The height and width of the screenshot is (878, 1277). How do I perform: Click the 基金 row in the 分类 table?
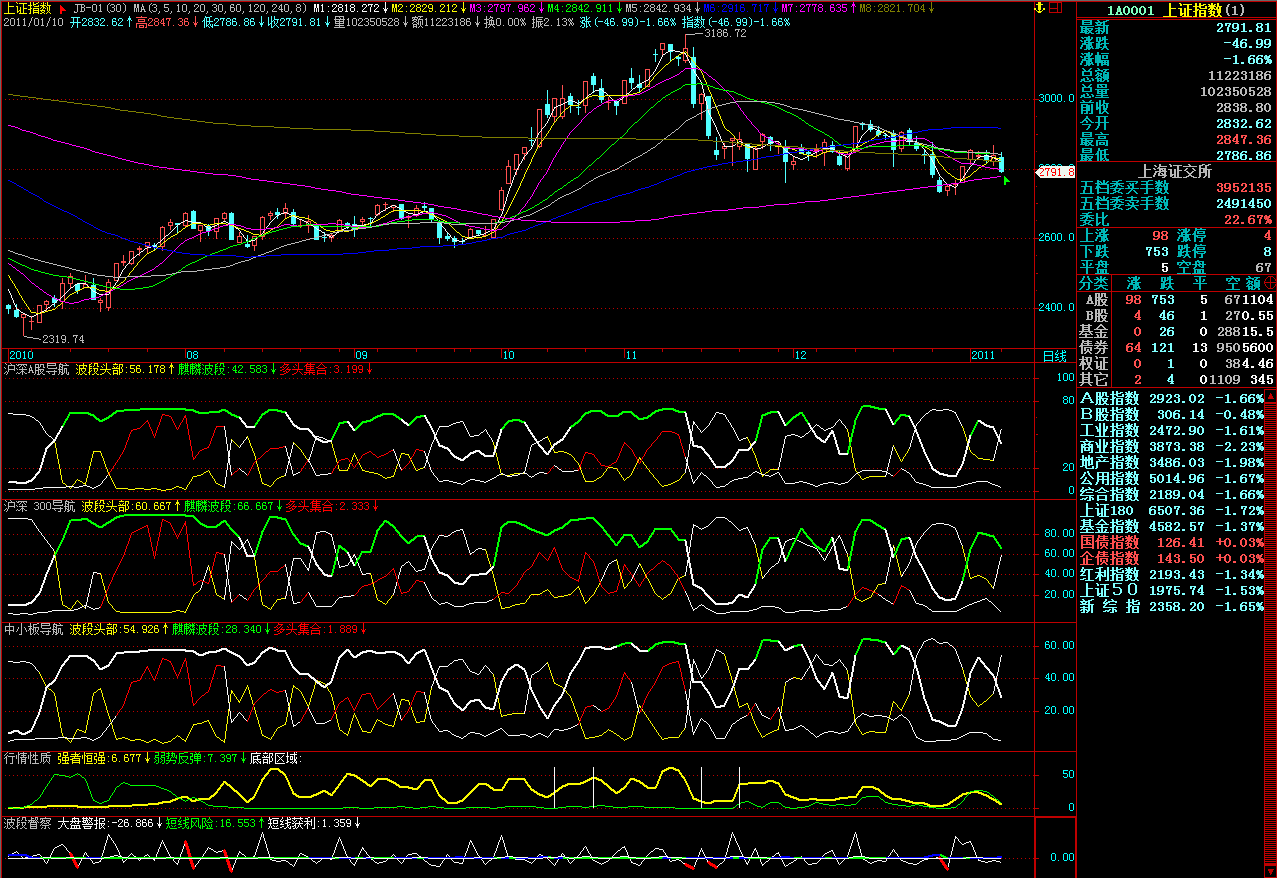[x=1176, y=331]
